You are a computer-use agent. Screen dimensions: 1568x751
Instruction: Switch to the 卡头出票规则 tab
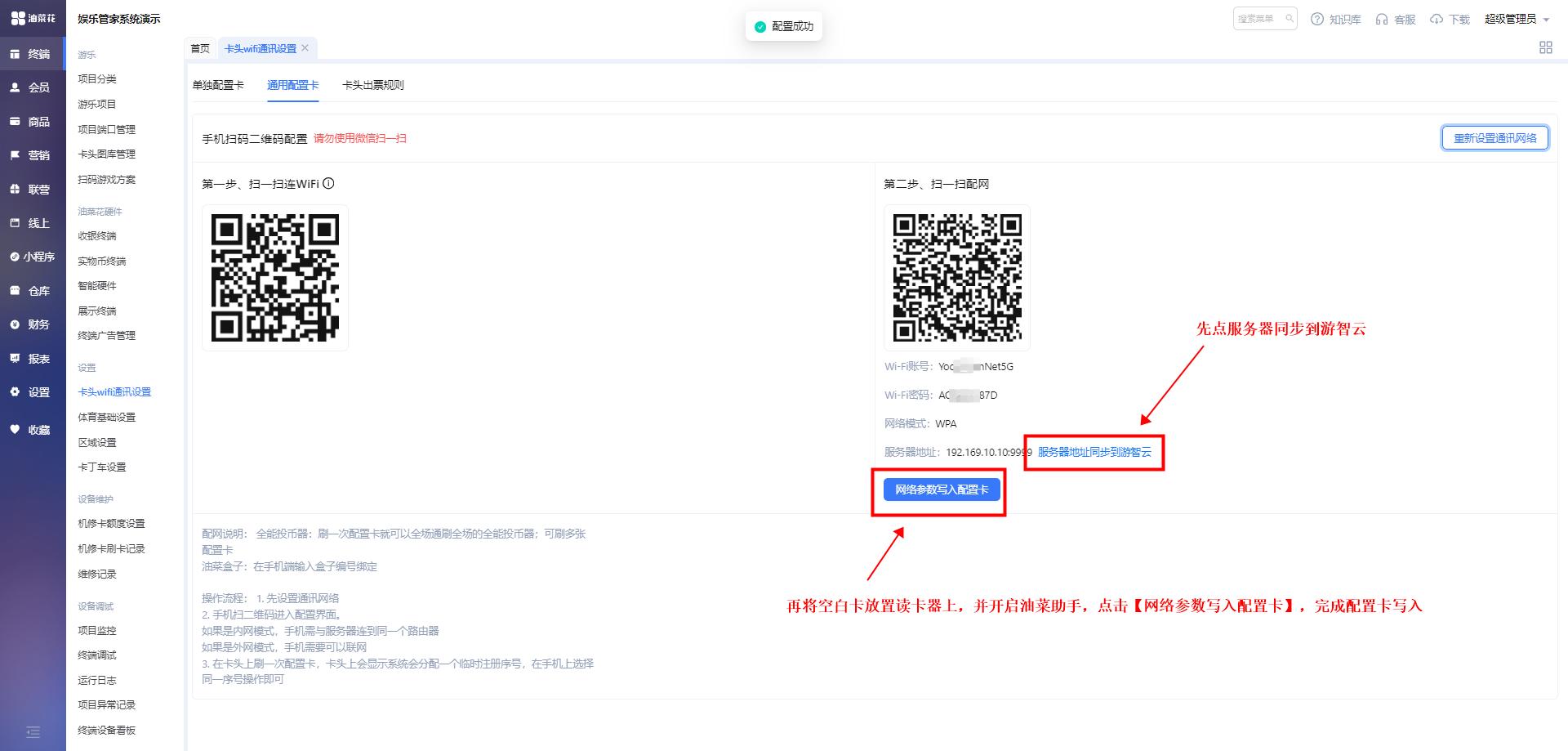pos(373,85)
